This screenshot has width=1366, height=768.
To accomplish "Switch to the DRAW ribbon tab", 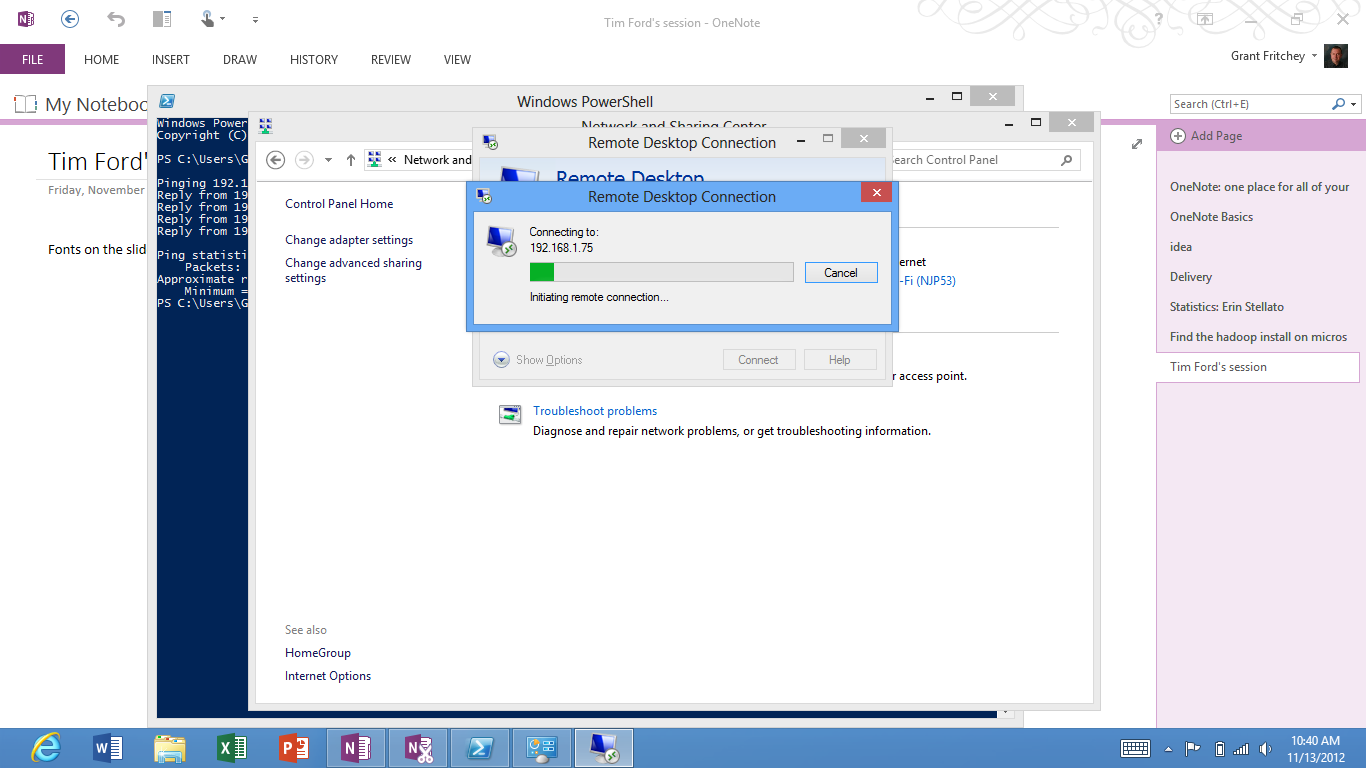I will point(240,59).
